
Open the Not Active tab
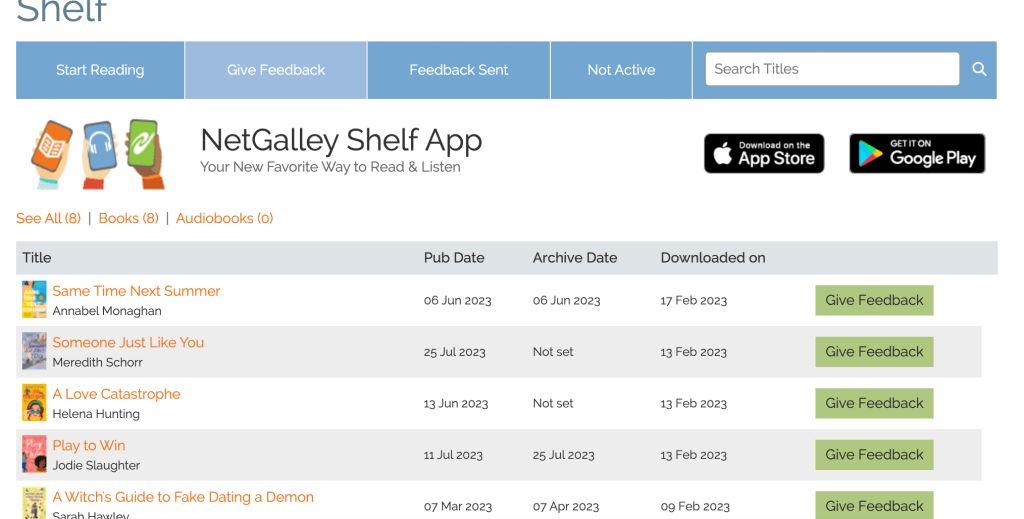(x=621, y=70)
